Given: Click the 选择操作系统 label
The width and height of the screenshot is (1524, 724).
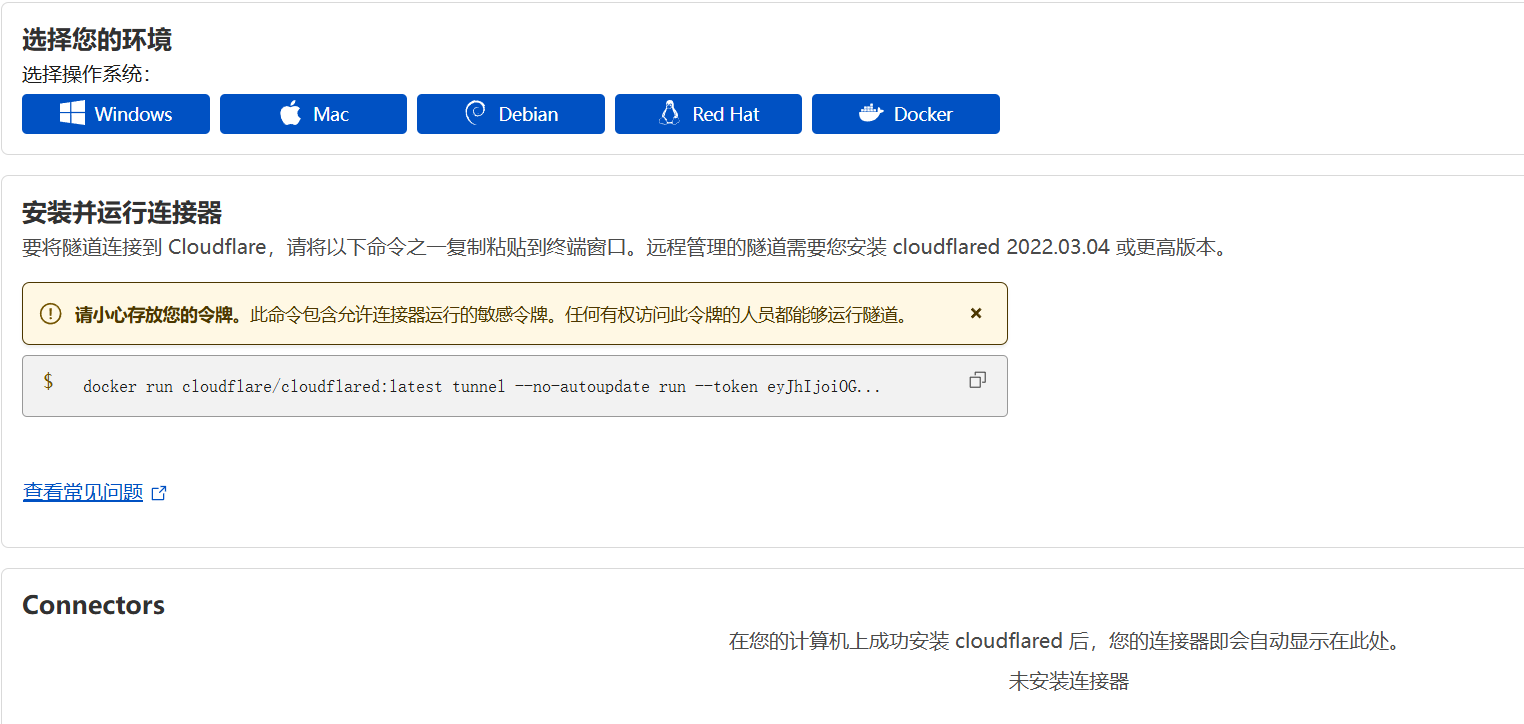Looking at the screenshot, I should click(86, 75).
